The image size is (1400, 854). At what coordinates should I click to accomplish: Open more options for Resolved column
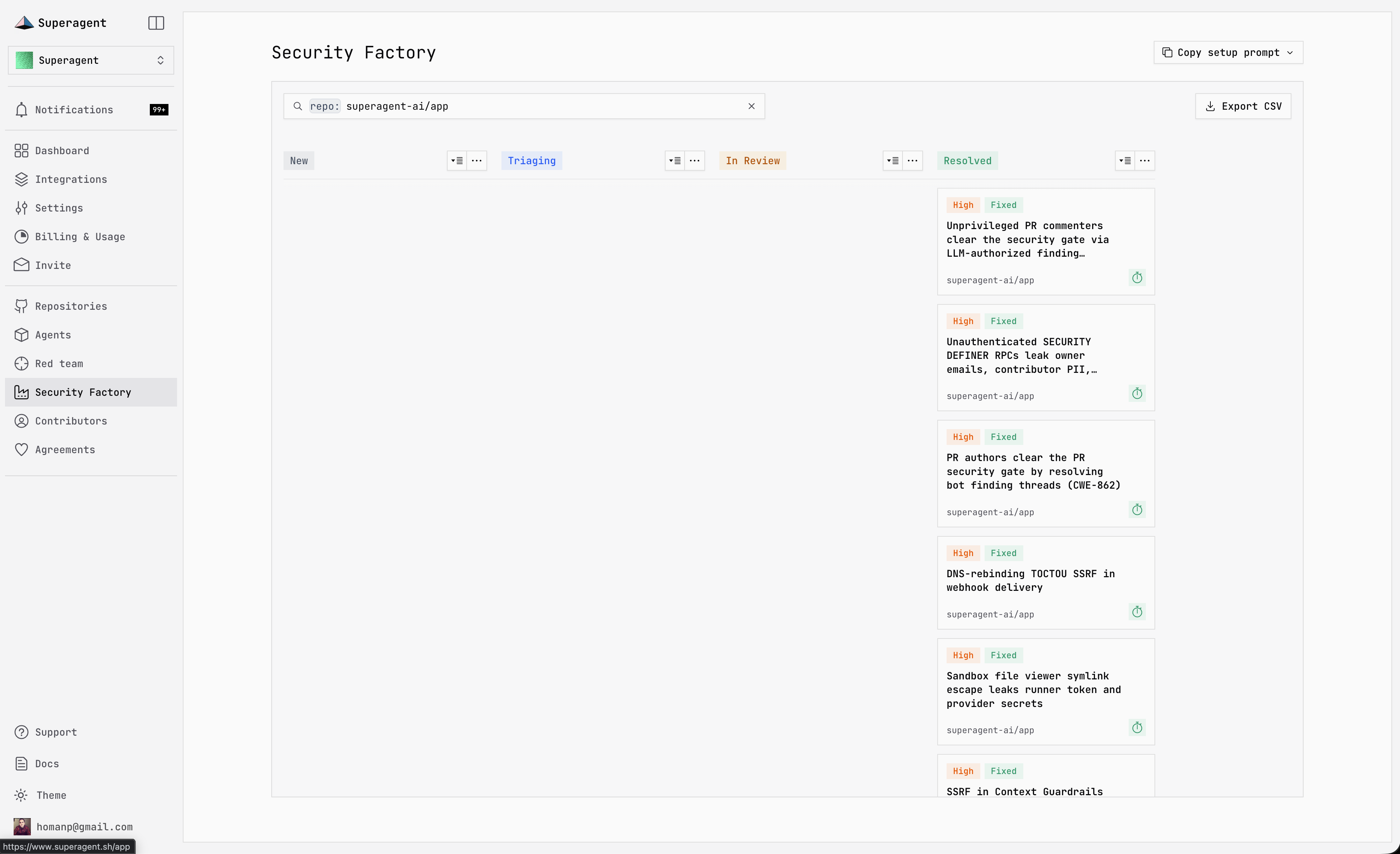[x=1145, y=161]
